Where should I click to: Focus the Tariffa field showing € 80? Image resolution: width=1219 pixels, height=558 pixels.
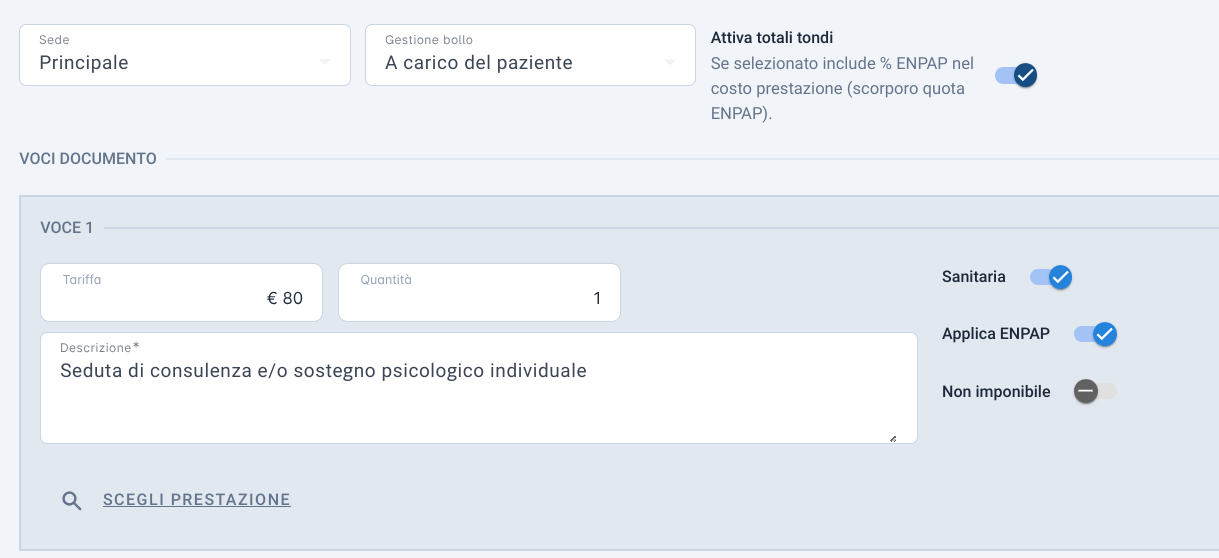click(x=181, y=292)
